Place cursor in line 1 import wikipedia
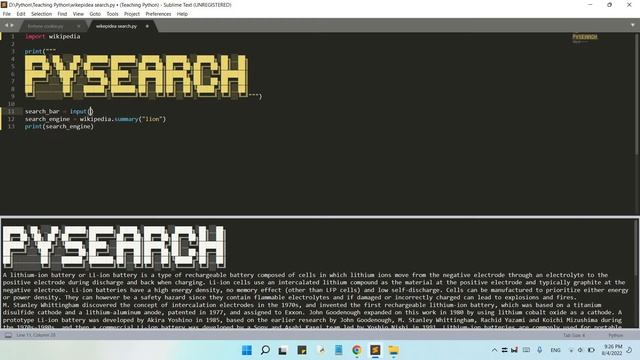 coord(53,36)
